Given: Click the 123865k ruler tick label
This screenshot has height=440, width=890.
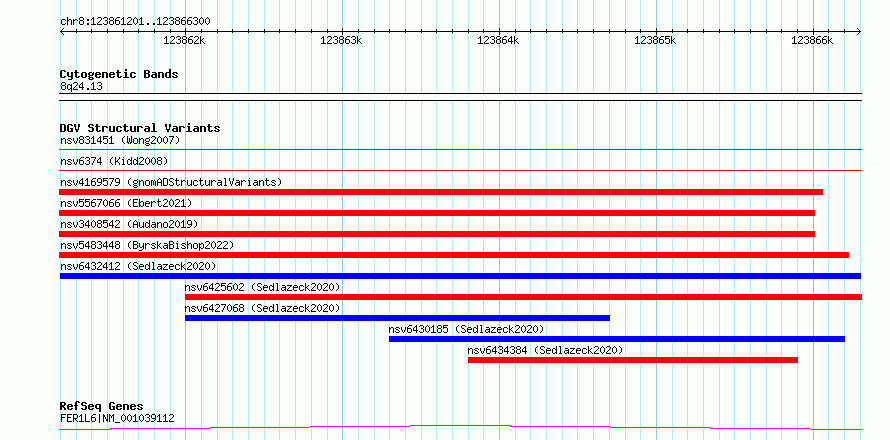Looking at the screenshot, I should click(x=655, y=40).
